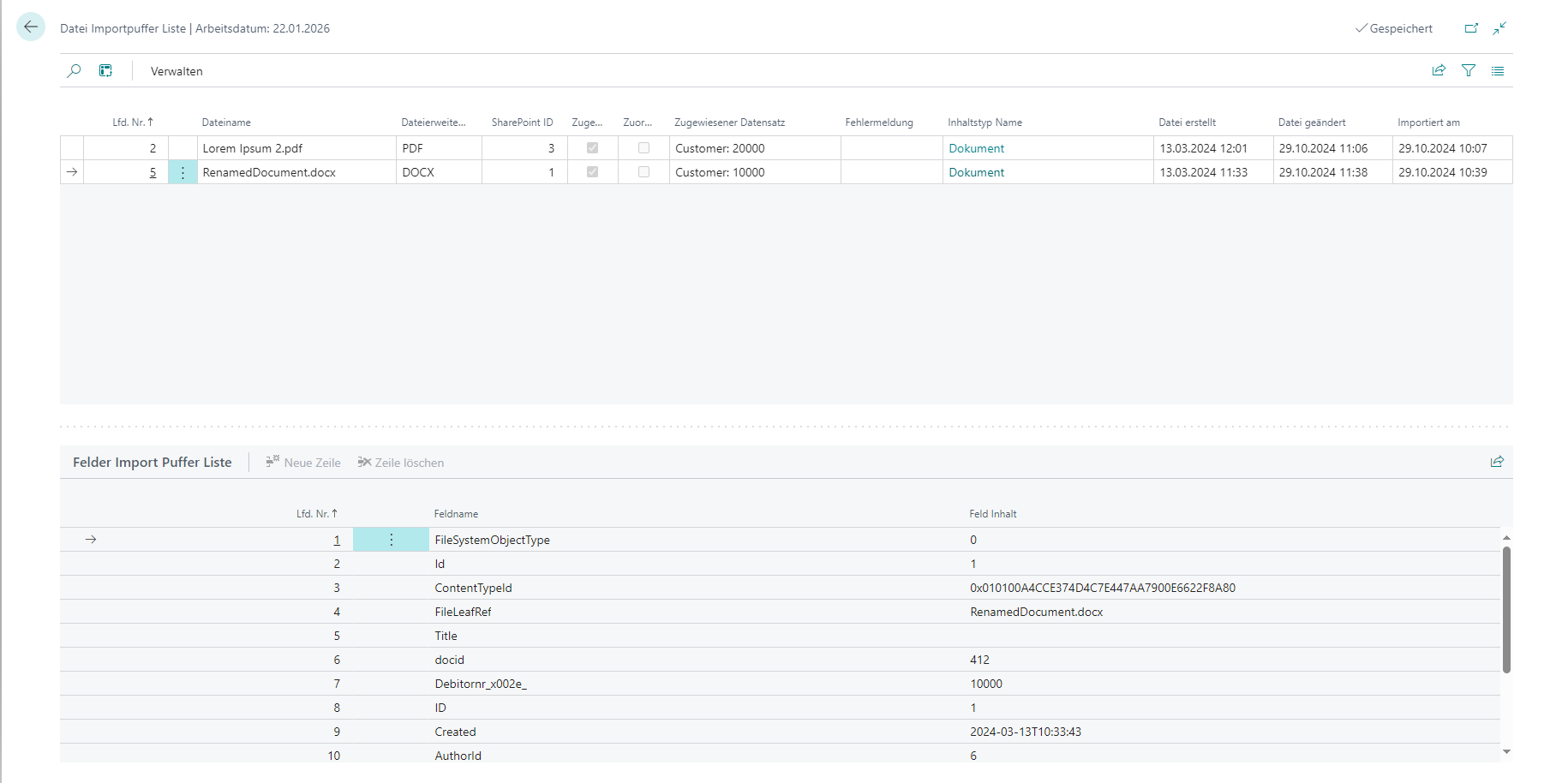Toggle Zuge... checkbox for Lorem Ipsum 2.pdf
The height and width of the screenshot is (783, 1568).
pos(592,148)
